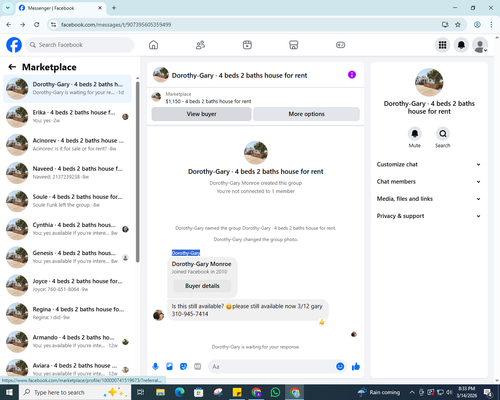Open the Gaming icon in top navigation
500x400 pixels.
point(340,45)
